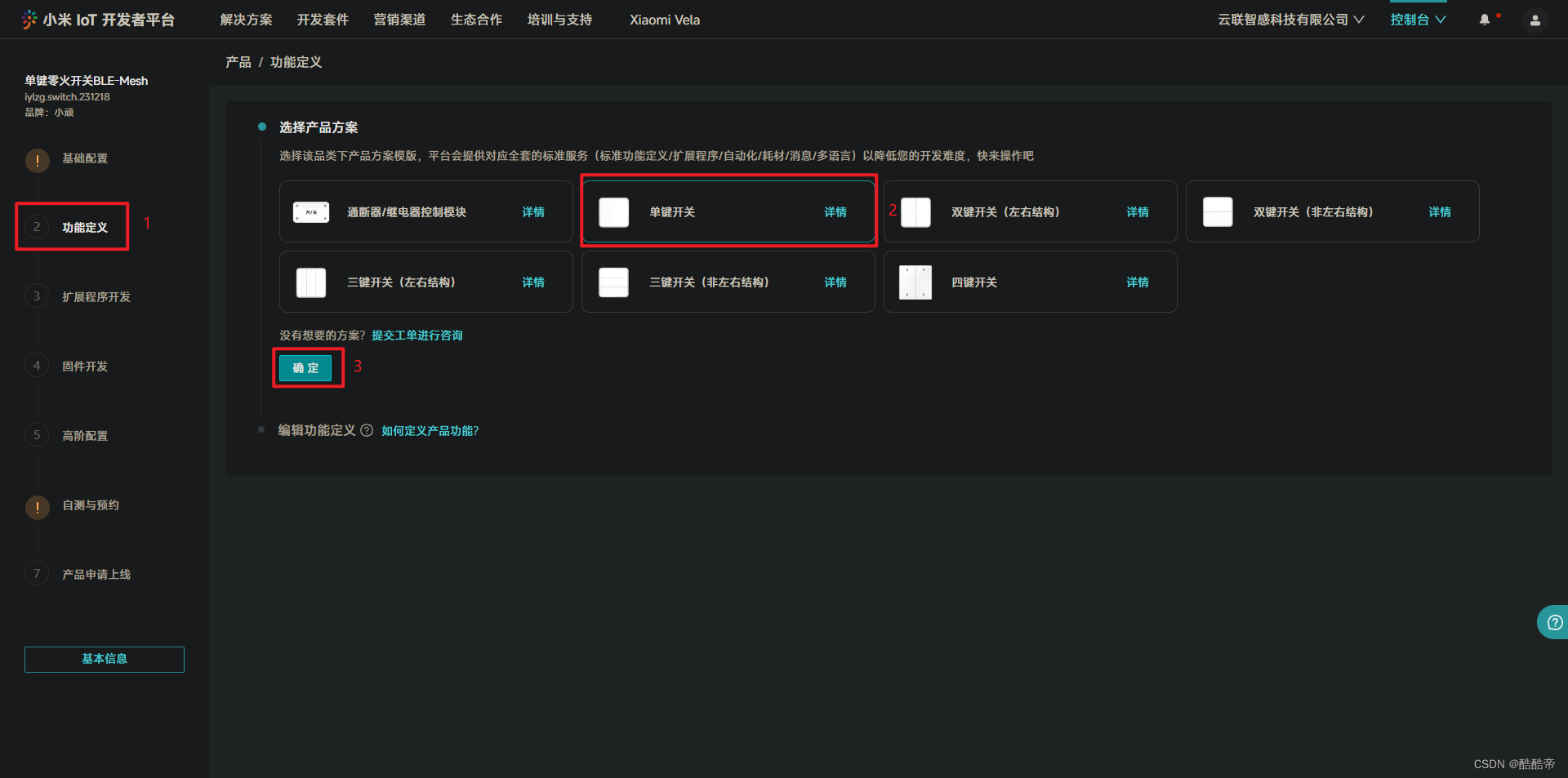Viewport: 1568px width, 778px height.
Task: Open 详情 for 通断器/继电器控制模块
Action: [x=533, y=212]
